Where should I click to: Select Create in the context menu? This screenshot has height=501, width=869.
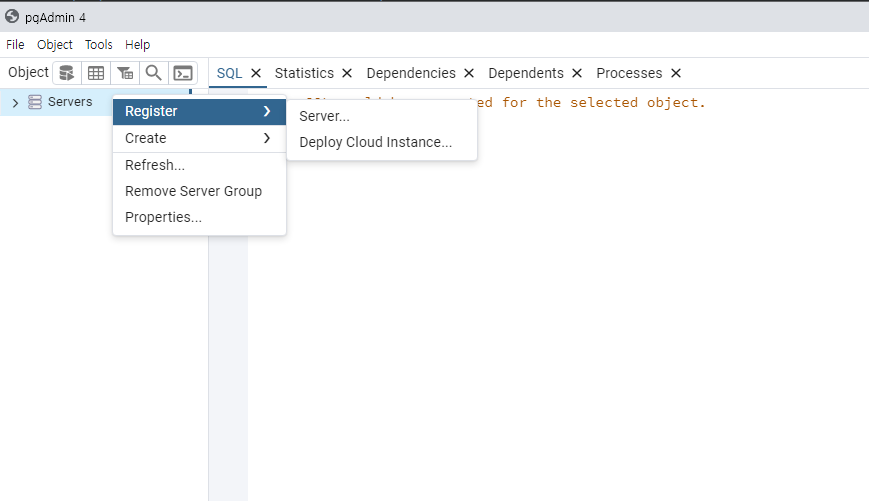[x=200, y=138]
